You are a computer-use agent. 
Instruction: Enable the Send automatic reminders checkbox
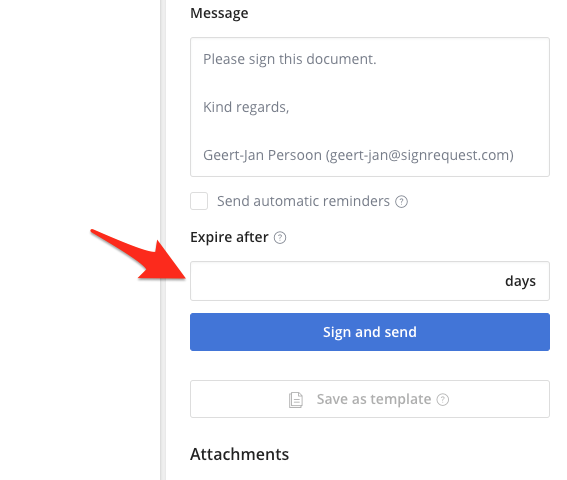point(199,201)
